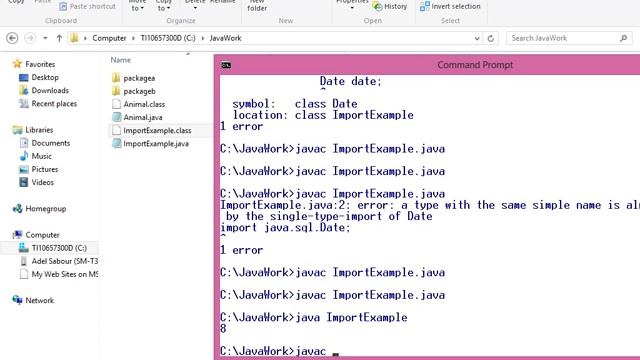
Task: Click the Forward navigation arrow
Action: click(x=30, y=38)
